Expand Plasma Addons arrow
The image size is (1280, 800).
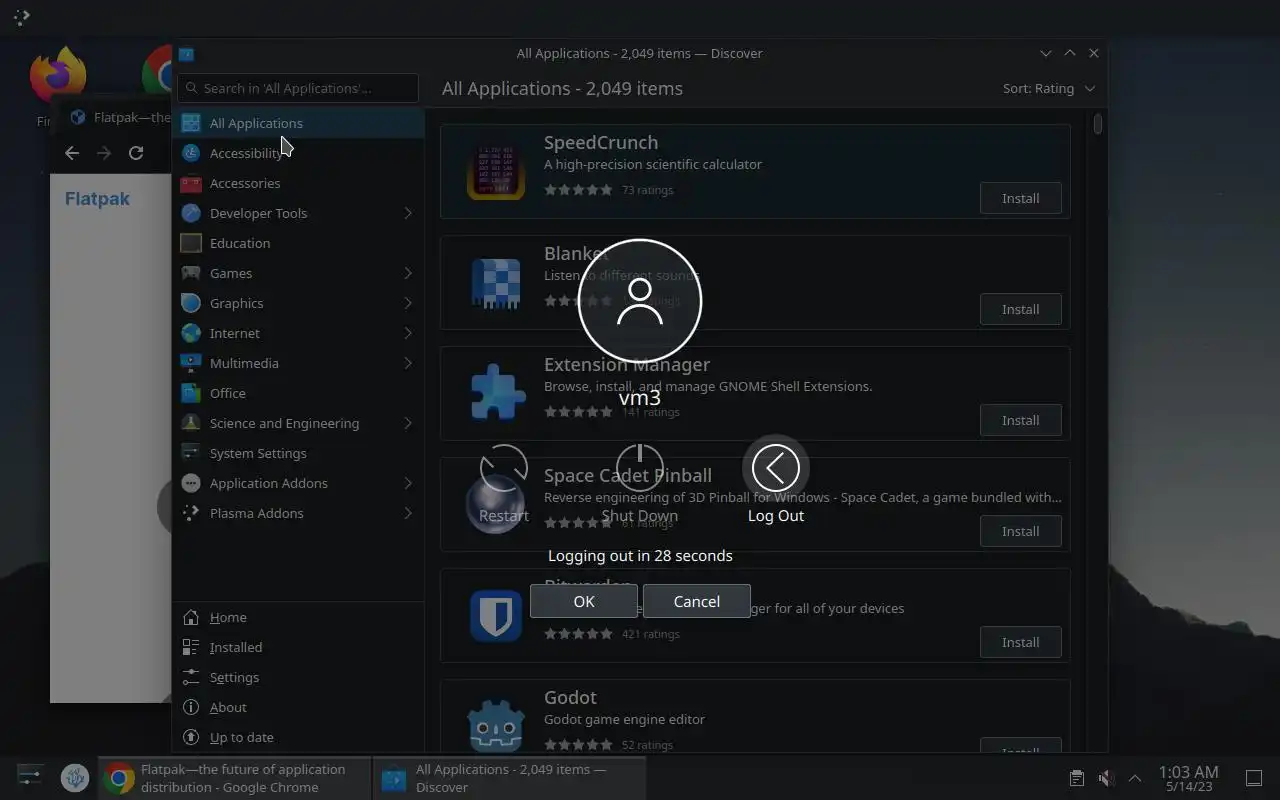(408, 513)
